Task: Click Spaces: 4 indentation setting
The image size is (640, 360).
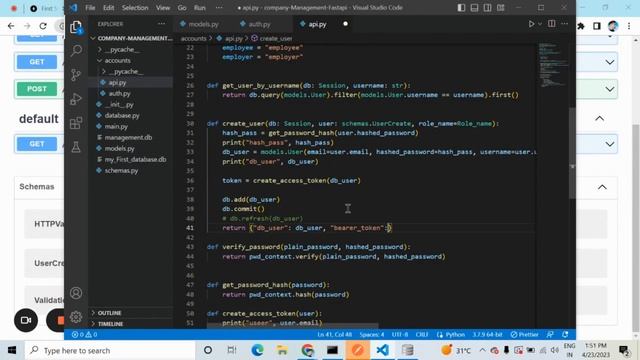Action: point(372,335)
